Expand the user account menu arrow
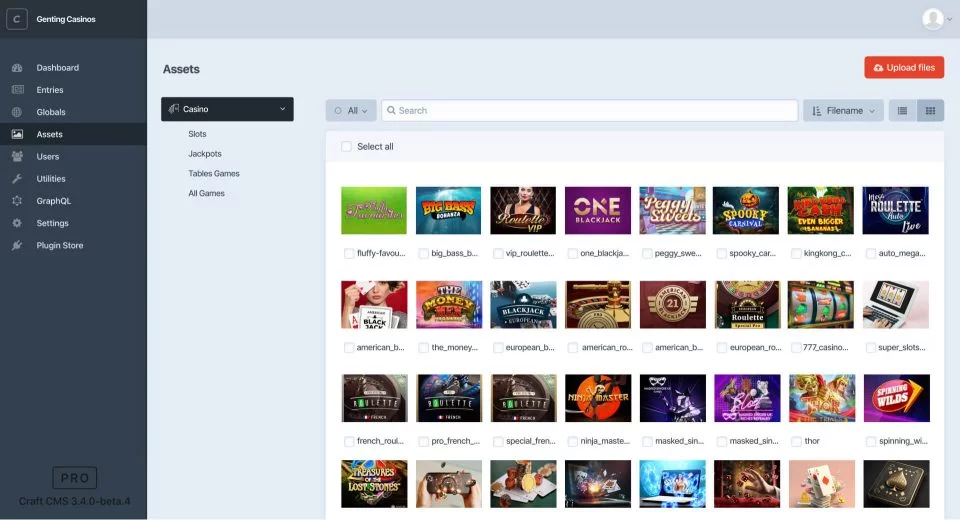960x520 pixels. [x=950, y=20]
